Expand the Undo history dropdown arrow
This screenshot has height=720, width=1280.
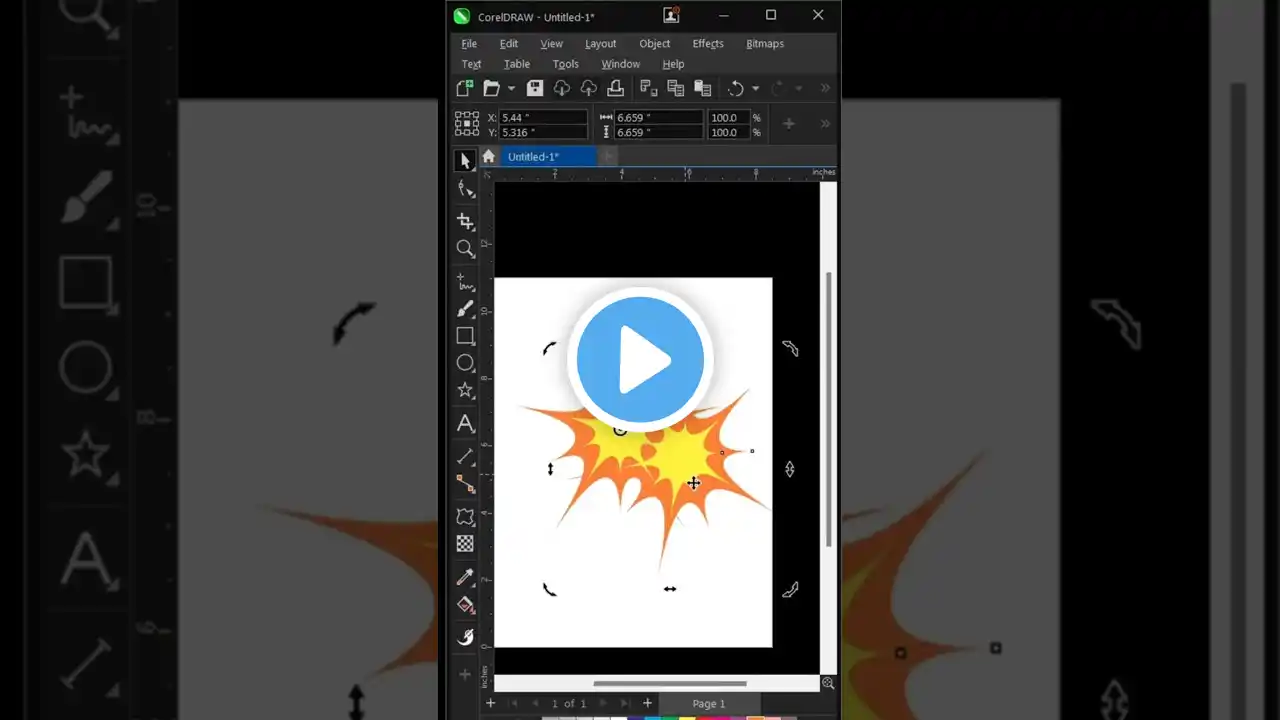click(755, 88)
